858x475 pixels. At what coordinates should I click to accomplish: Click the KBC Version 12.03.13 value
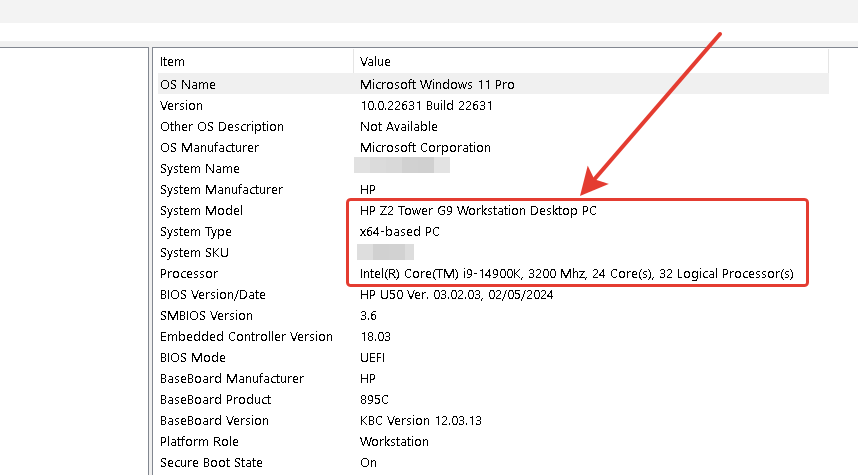(421, 421)
